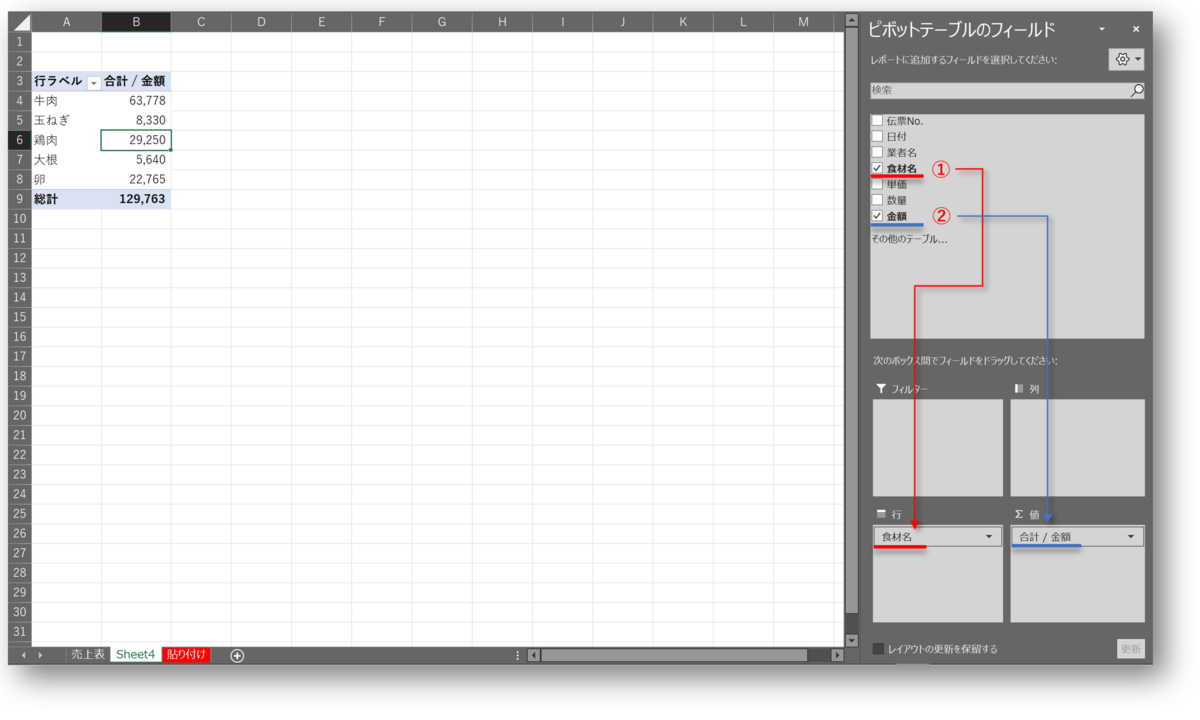Click the select-all corner of the grid
1200x720 pixels.
20,21
